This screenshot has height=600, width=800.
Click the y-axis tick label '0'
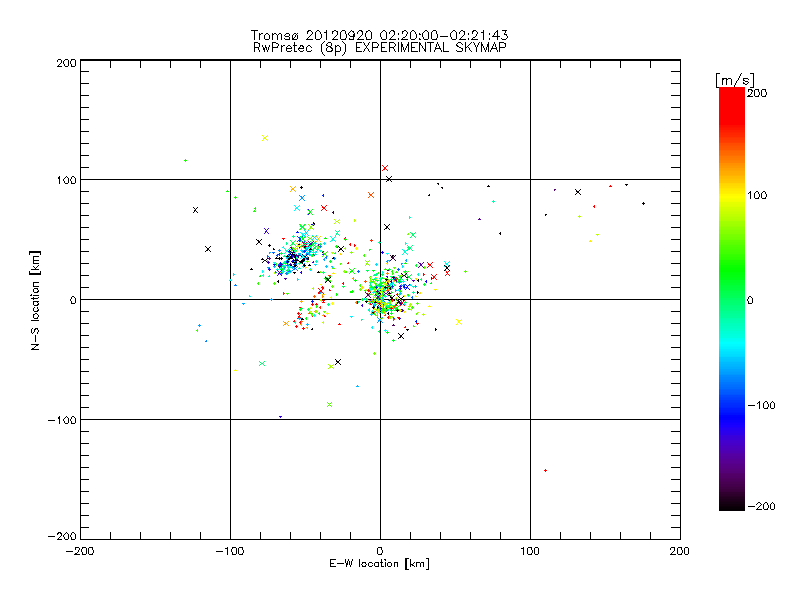[73, 300]
